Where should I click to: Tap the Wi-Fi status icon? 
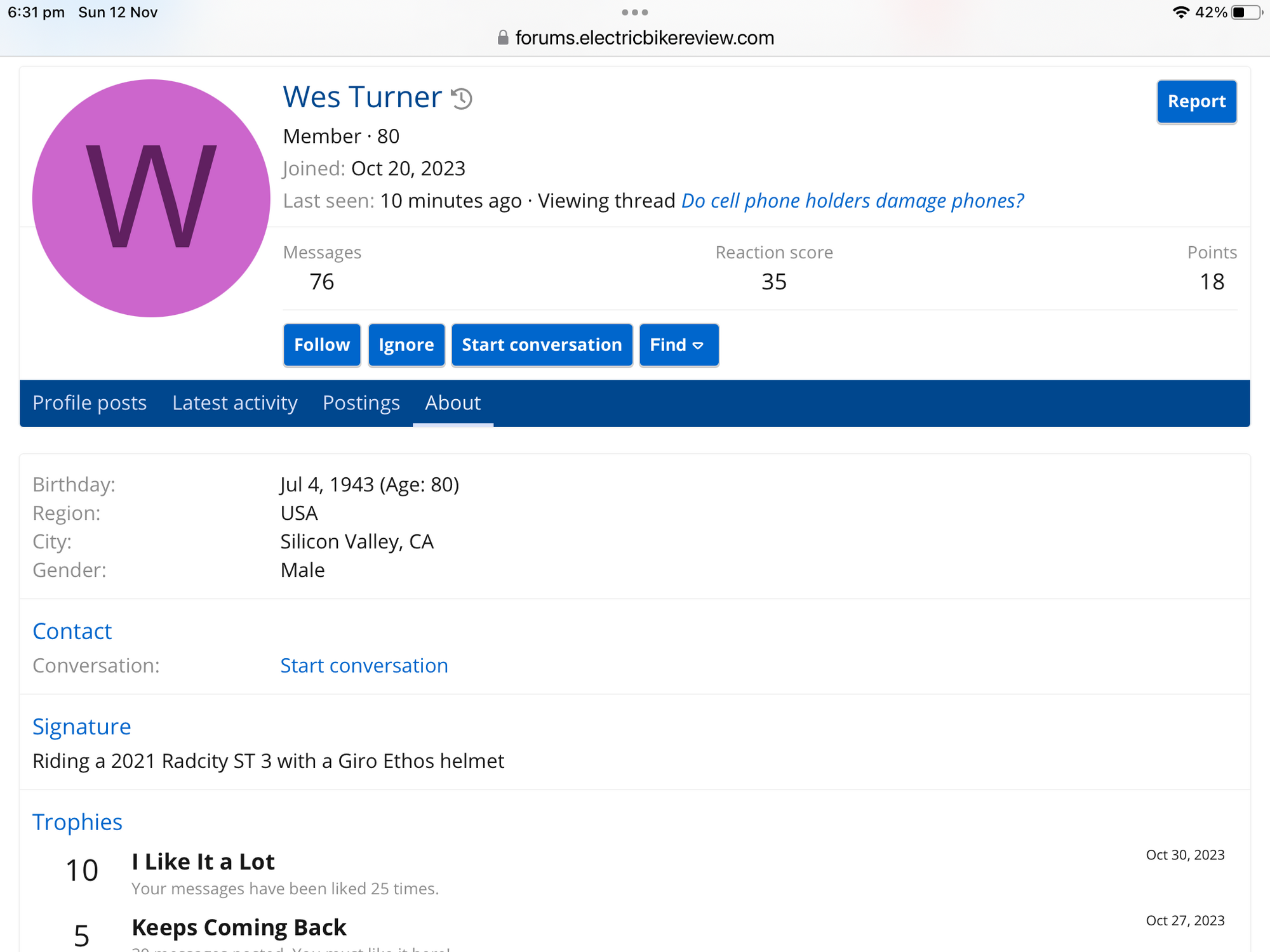click(x=1180, y=13)
